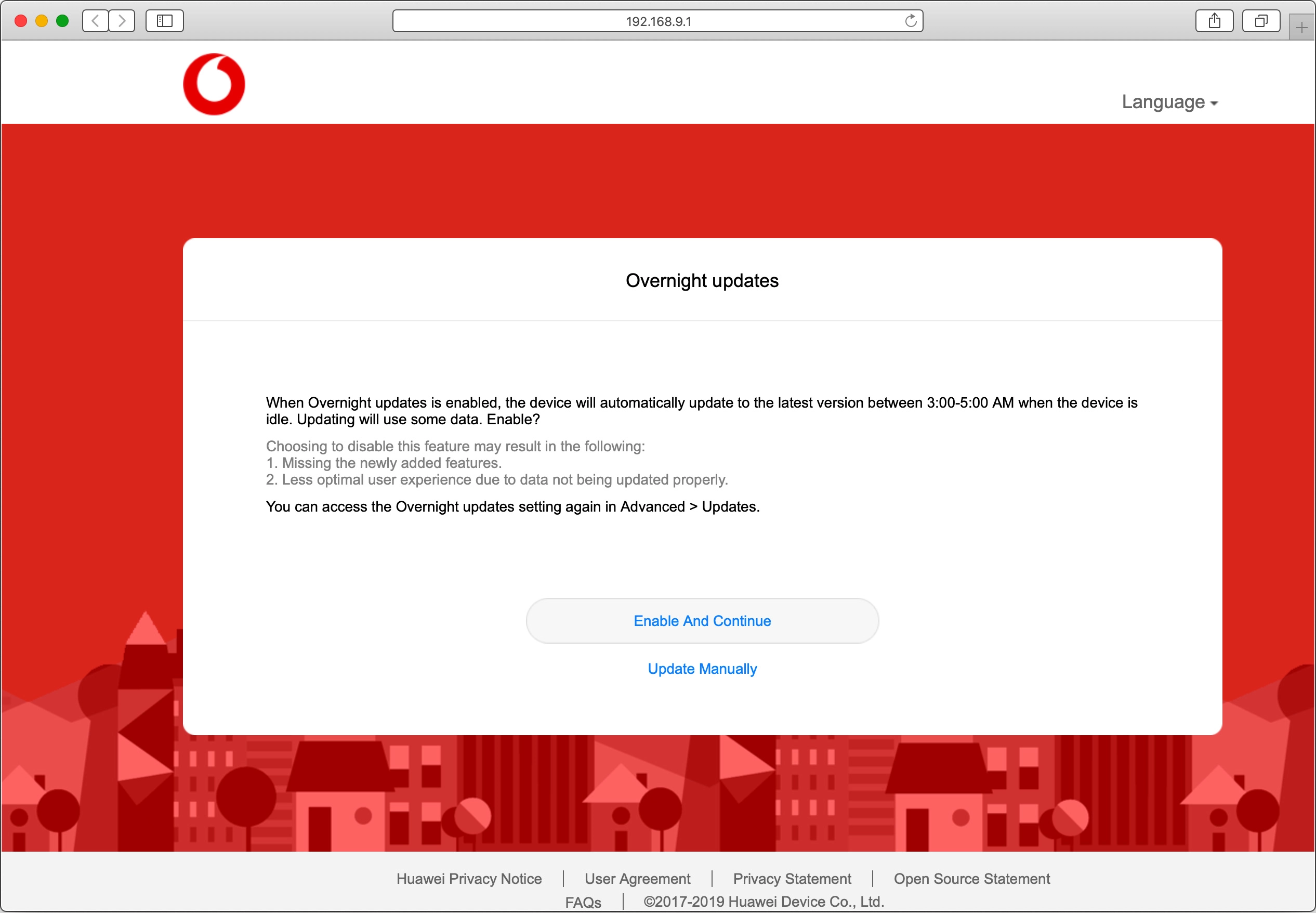Click 'When Overnight updates is enabled' paragraph
1316x913 pixels.
pyautogui.click(x=702, y=411)
